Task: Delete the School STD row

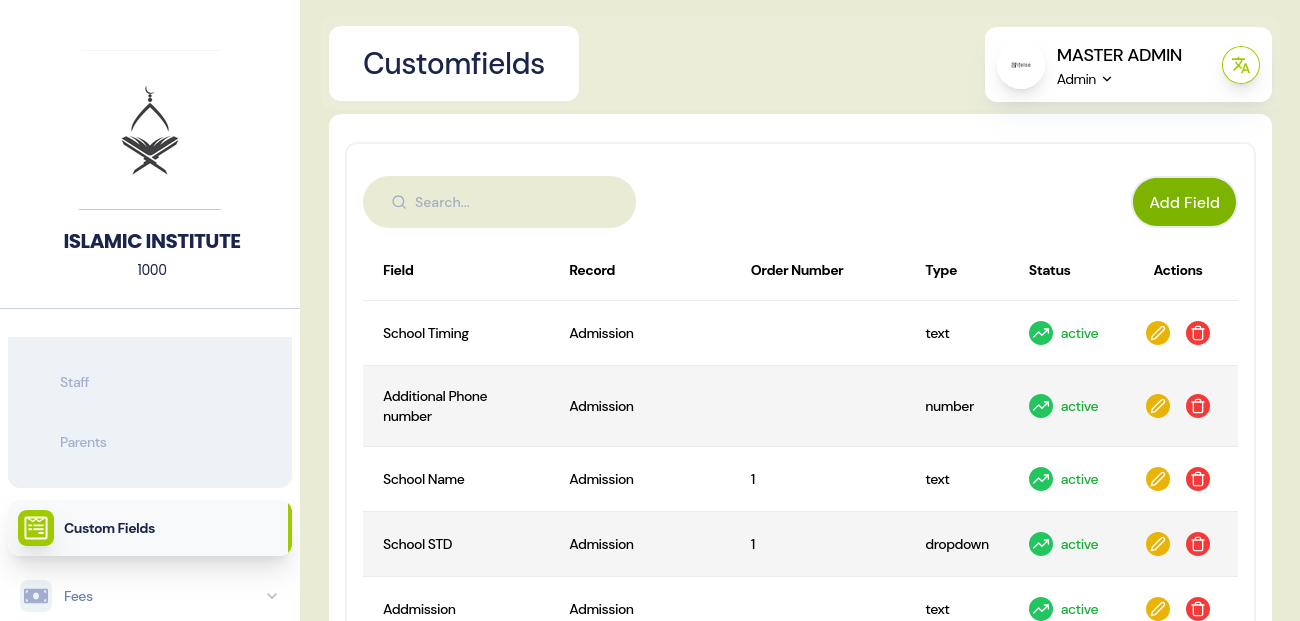Action: click(x=1197, y=544)
